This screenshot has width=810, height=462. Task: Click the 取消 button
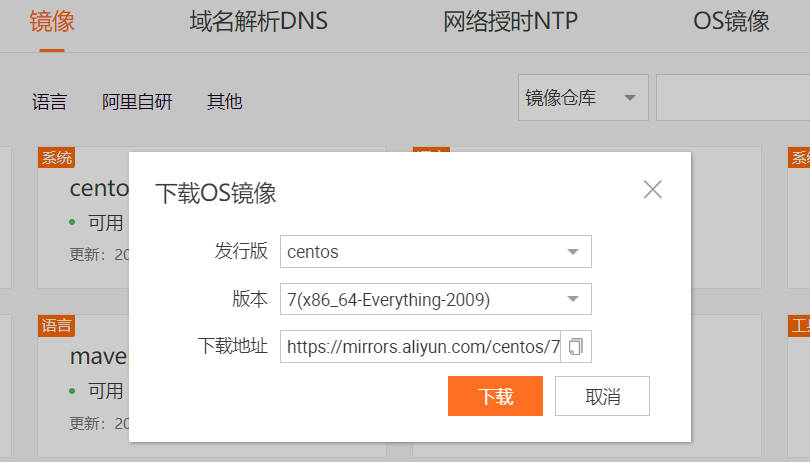point(602,396)
